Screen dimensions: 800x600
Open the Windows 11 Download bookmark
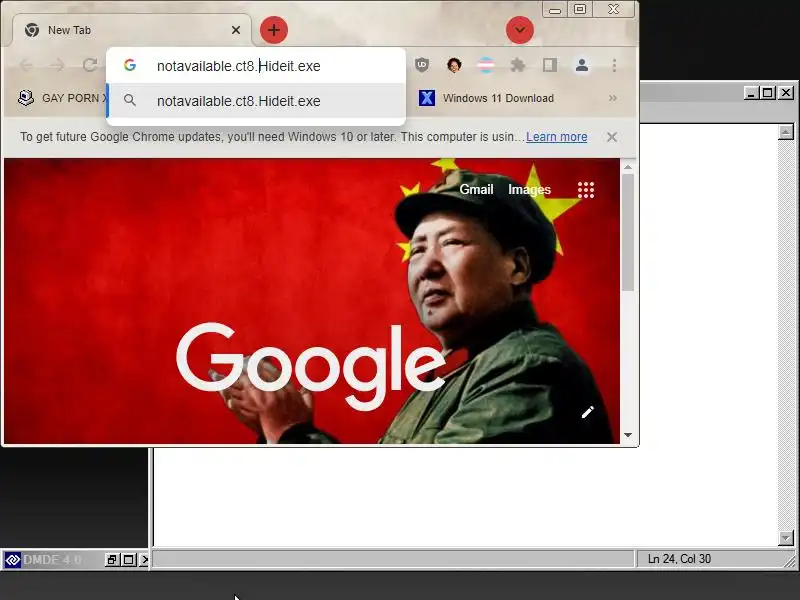[486, 98]
